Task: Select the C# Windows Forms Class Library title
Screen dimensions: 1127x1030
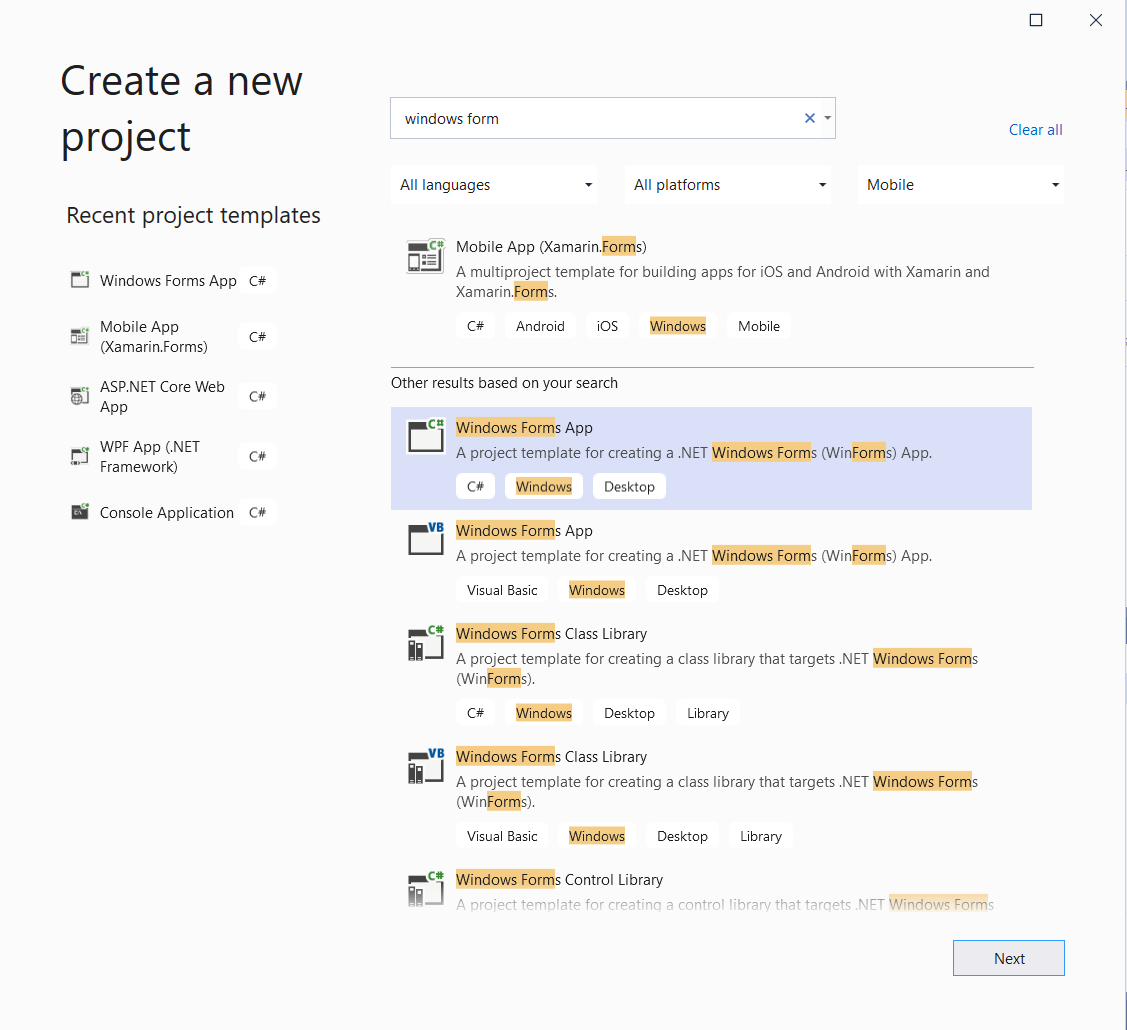Action: click(x=551, y=634)
